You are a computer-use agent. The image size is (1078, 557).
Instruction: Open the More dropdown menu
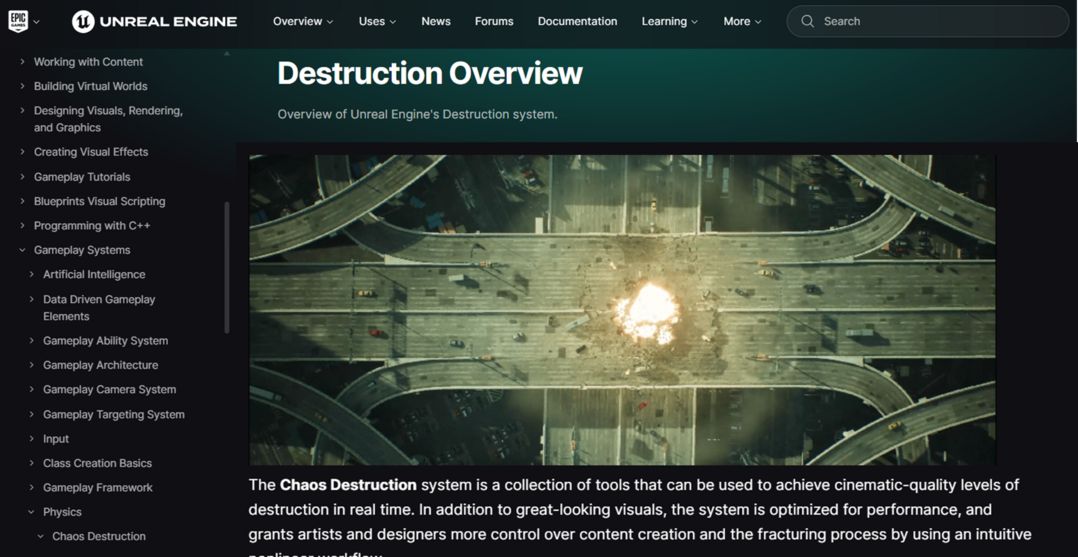742,21
